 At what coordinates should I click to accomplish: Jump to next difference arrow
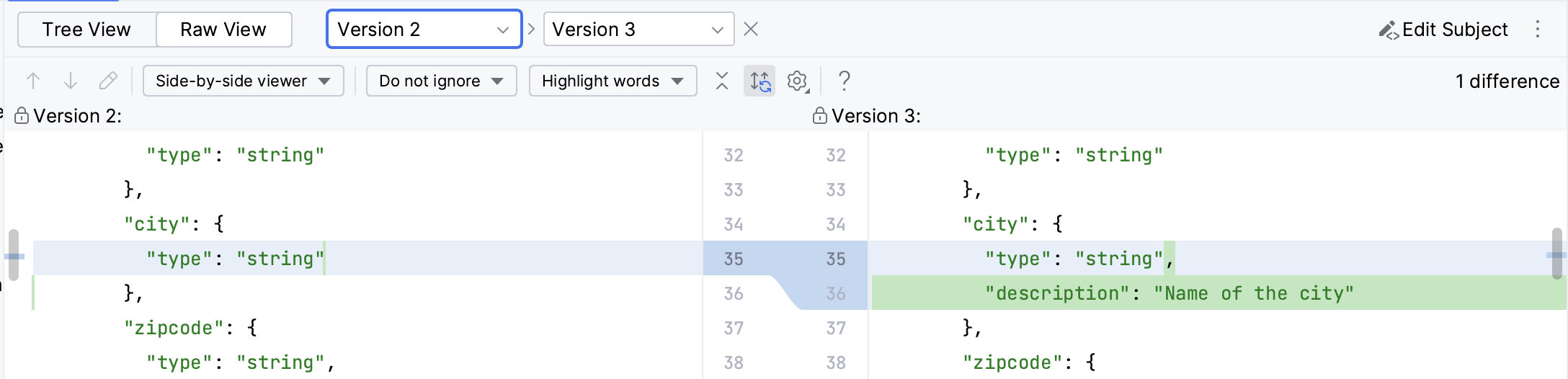[71, 81]
